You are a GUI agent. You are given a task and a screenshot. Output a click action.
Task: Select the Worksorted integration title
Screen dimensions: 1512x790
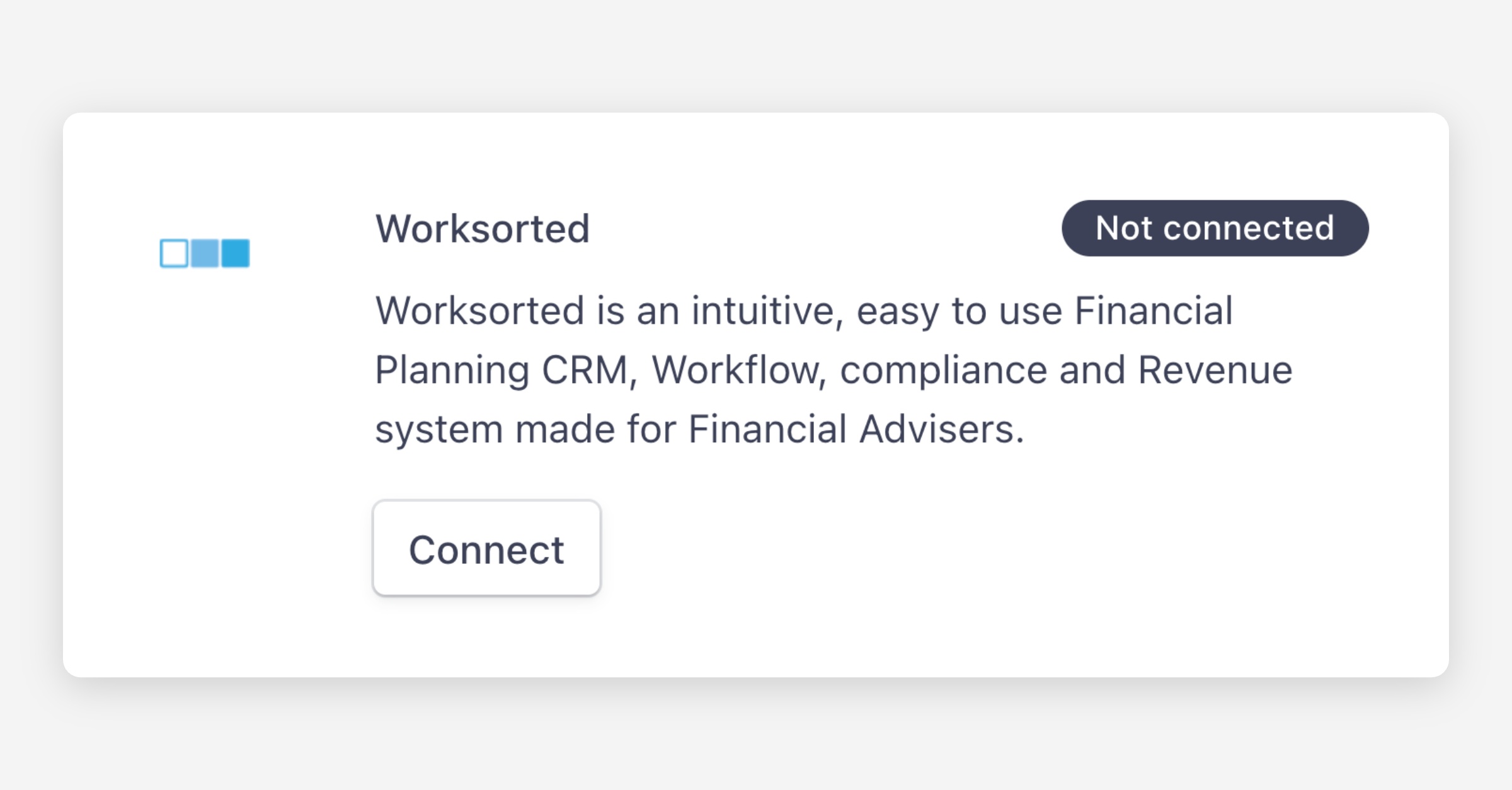[483, 228]
